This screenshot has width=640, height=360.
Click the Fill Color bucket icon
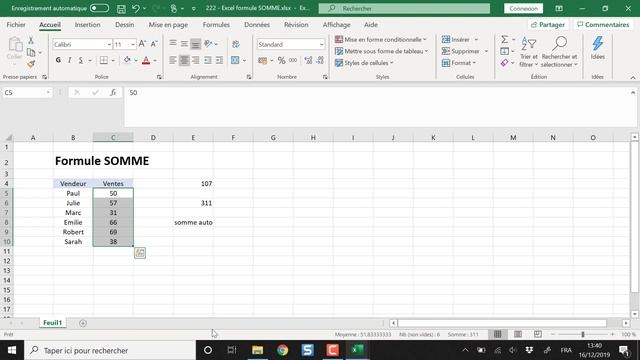point(127,60)
